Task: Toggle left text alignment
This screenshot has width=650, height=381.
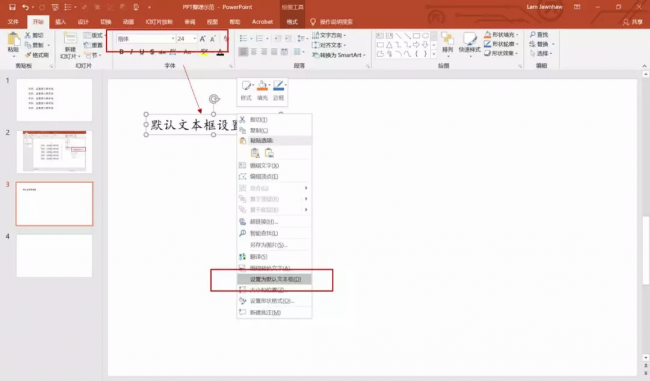Action: 243,52
